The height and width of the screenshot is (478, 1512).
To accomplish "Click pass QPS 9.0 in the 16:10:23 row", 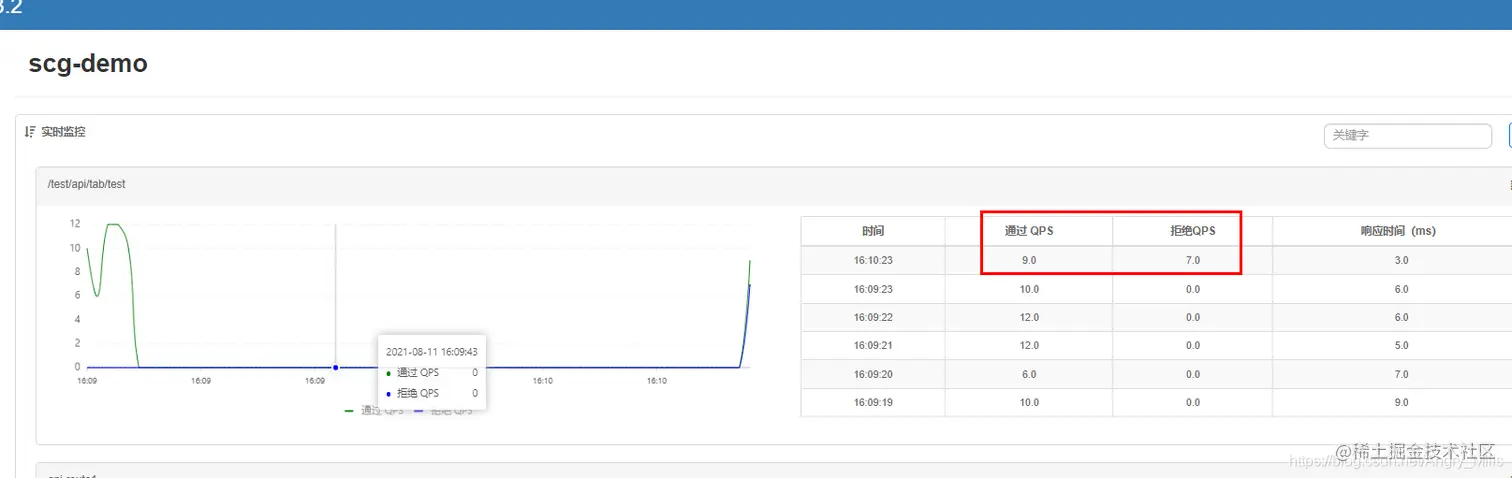I will coord(1029,260).
